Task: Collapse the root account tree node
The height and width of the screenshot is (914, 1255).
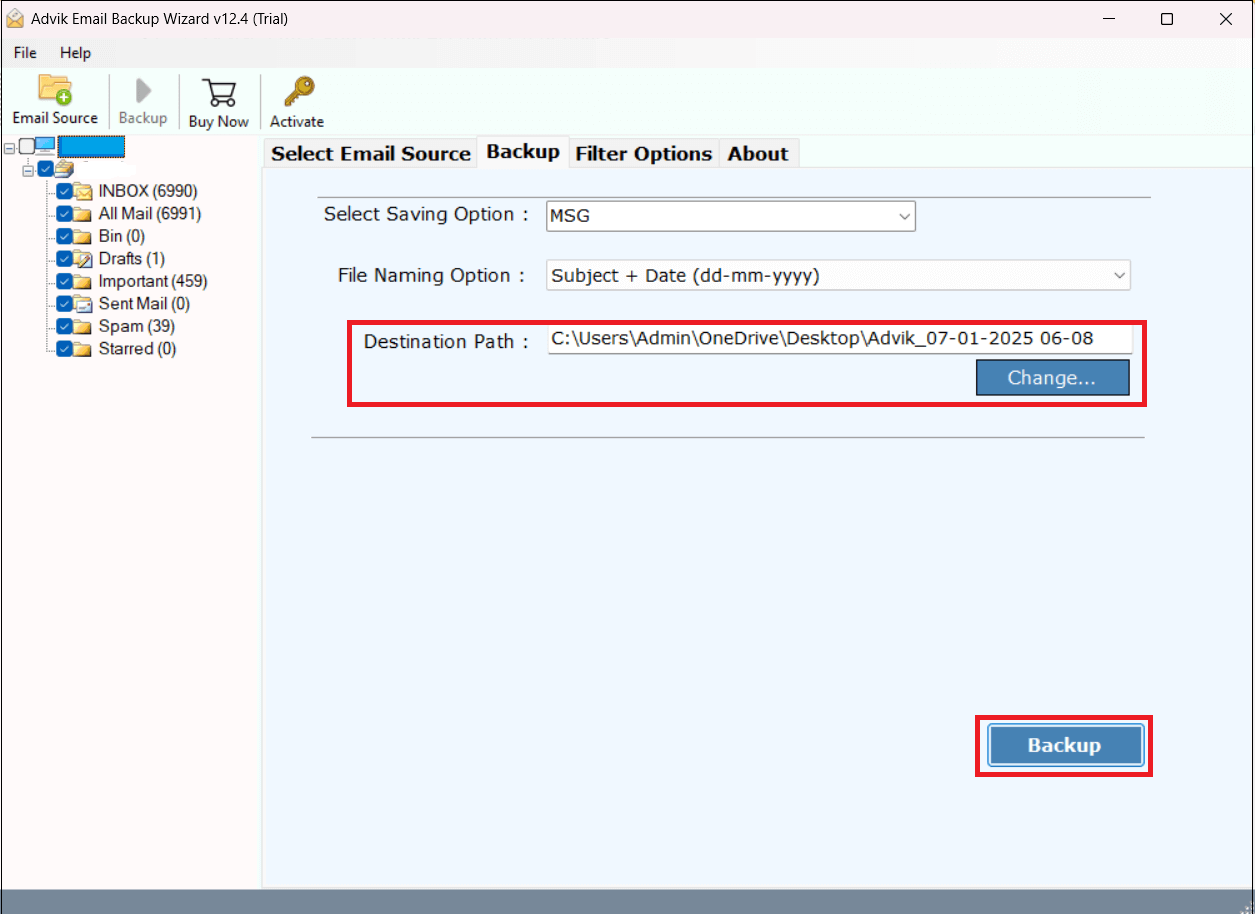Action: click(x=9, y=148)
